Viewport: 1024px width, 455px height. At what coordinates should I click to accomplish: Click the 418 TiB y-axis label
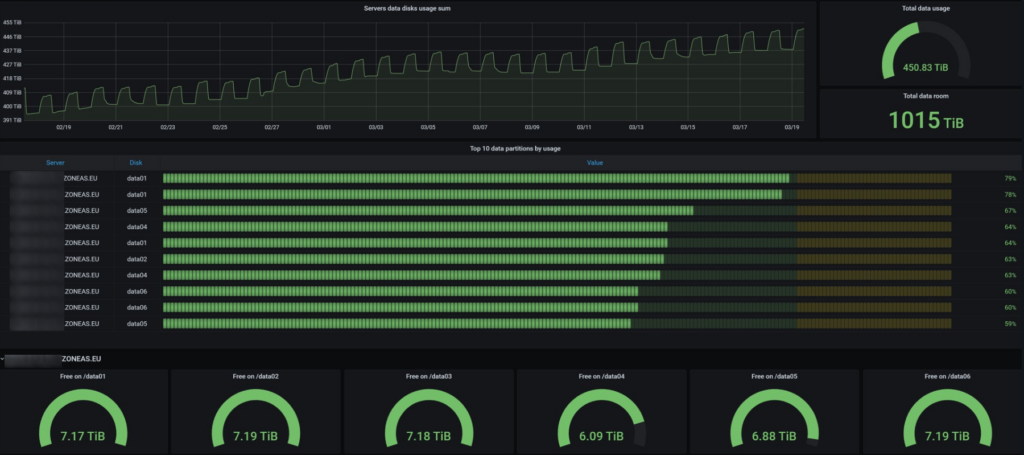(x=12, y=78)
